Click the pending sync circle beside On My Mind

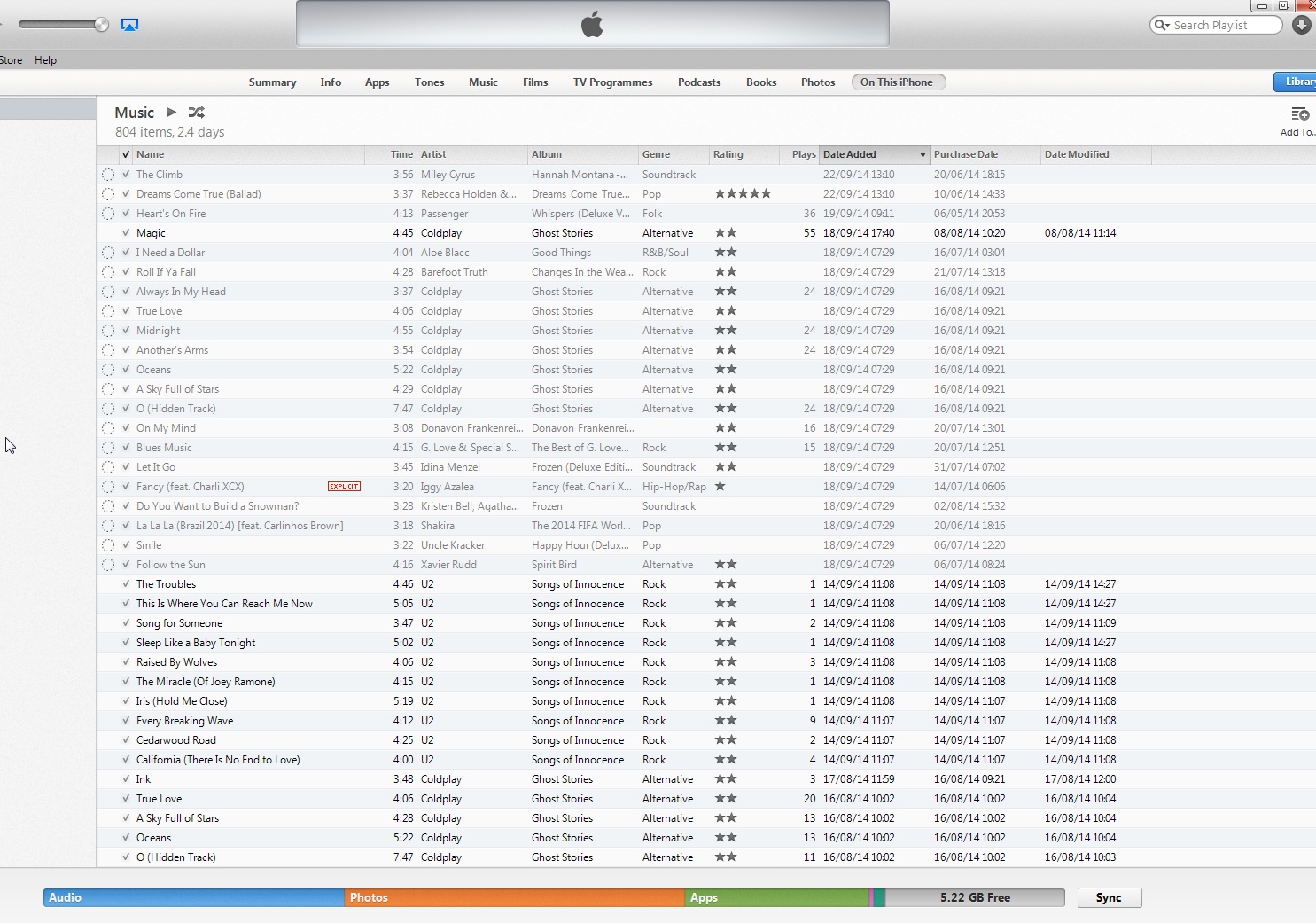click(x=108, y=428)
